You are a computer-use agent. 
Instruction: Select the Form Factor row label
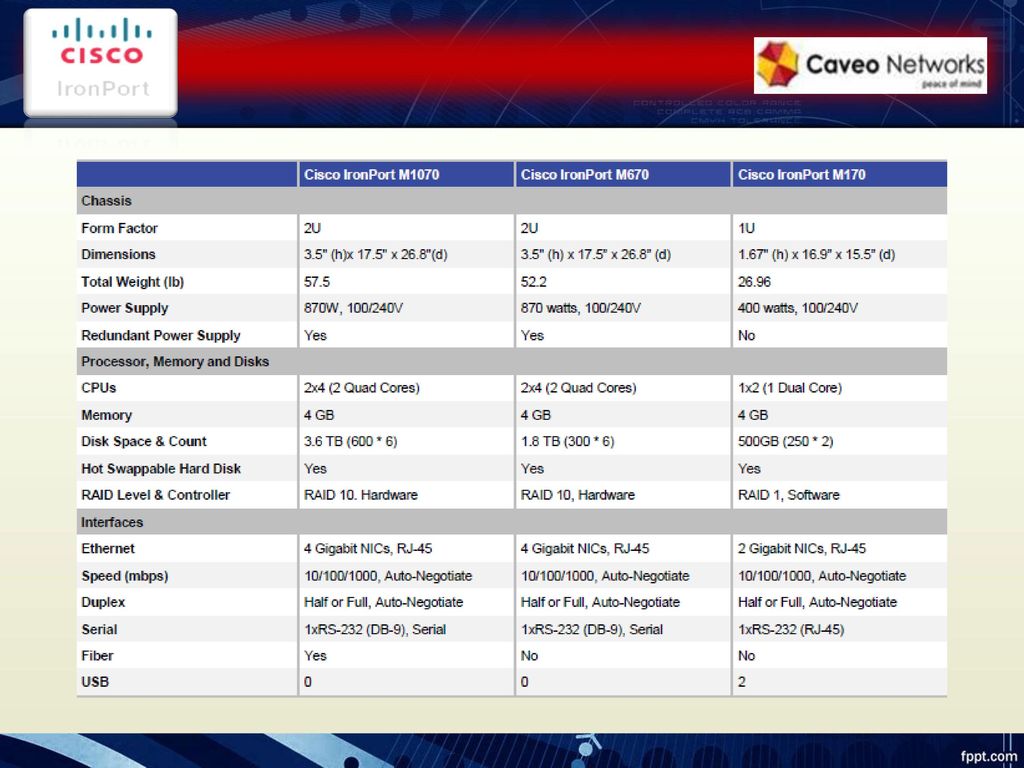coord(120,229)
